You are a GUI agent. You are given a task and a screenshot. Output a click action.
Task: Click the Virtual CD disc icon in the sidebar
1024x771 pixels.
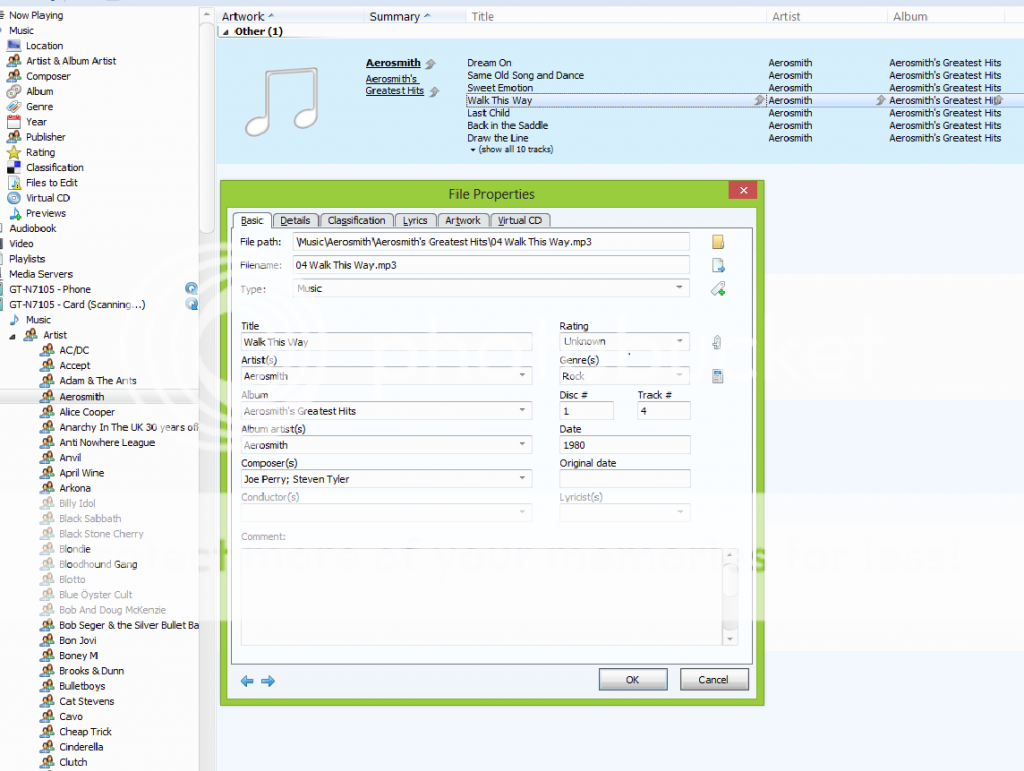pyautogui.click(x=14, y=198)
